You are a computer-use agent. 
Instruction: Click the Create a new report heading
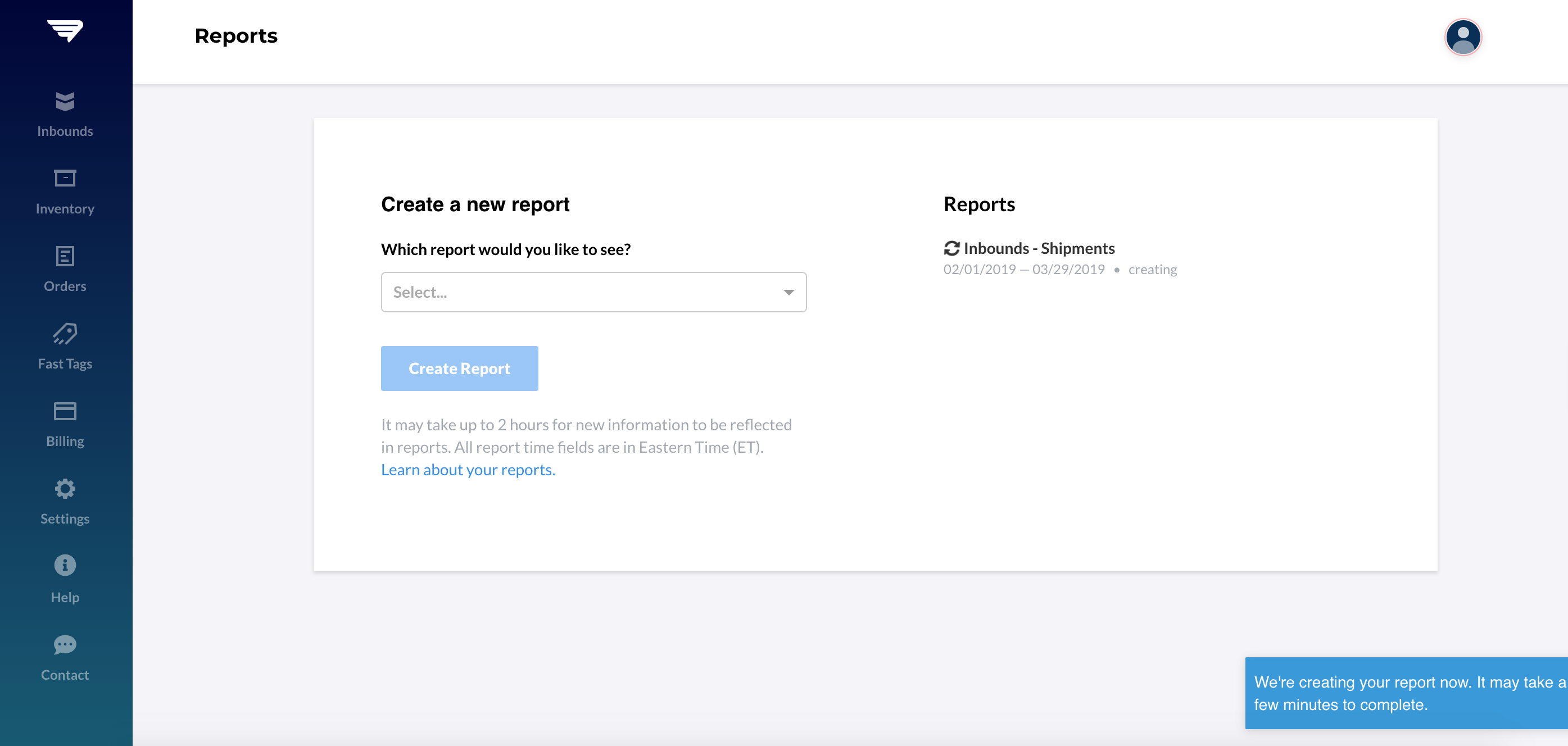(x=475, y=204)
